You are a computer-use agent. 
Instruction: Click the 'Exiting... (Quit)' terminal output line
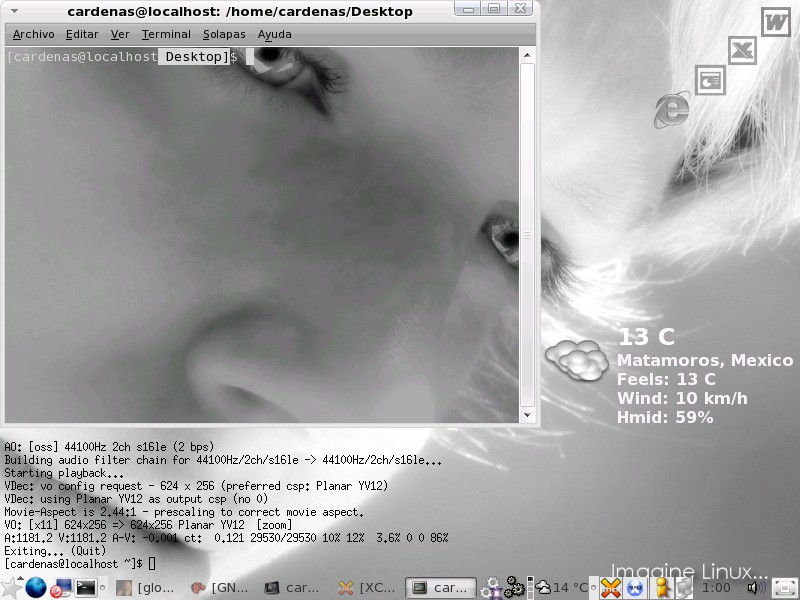pyautogui.click(x=55, y=551)
